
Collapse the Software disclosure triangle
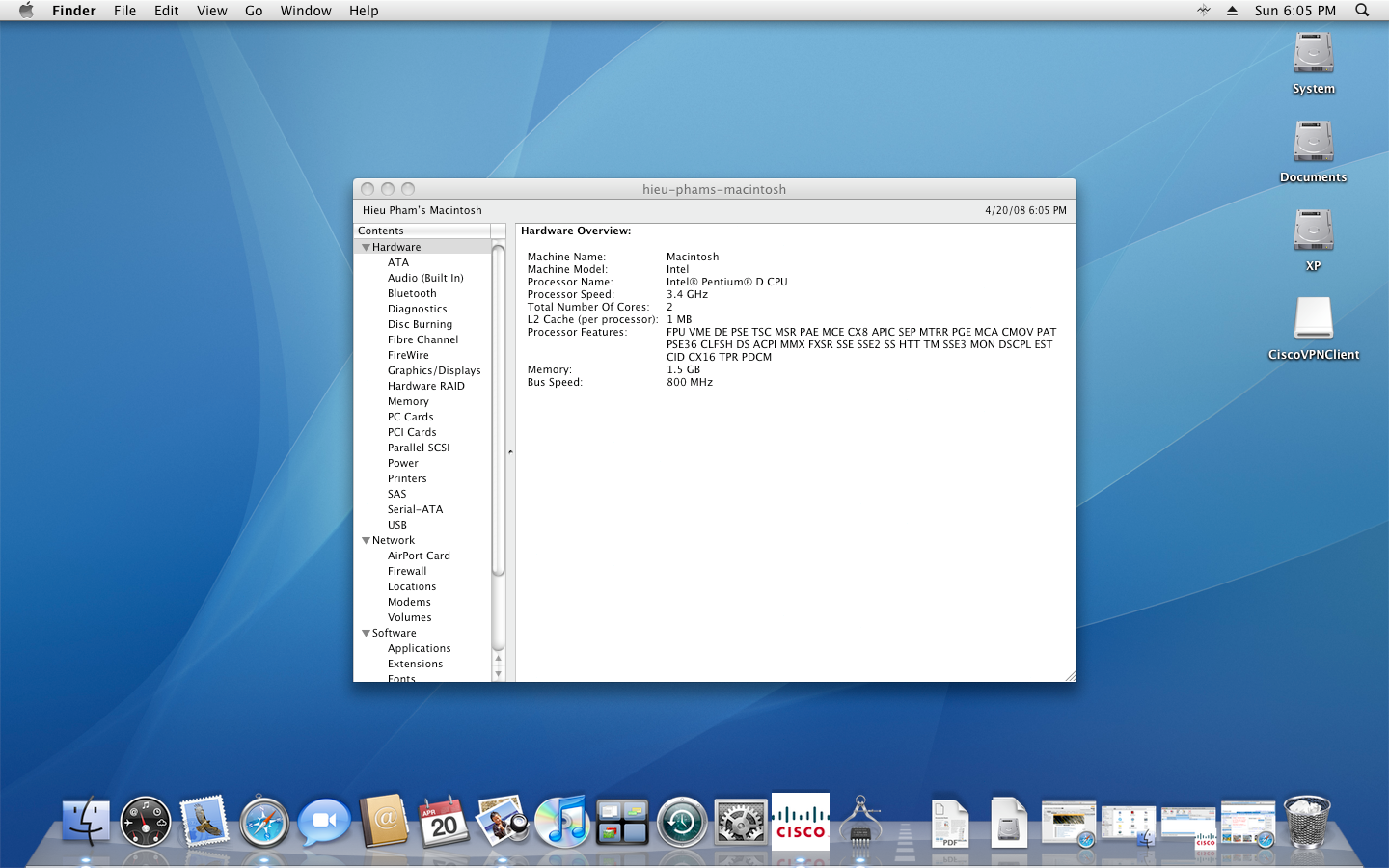[367, 633]
